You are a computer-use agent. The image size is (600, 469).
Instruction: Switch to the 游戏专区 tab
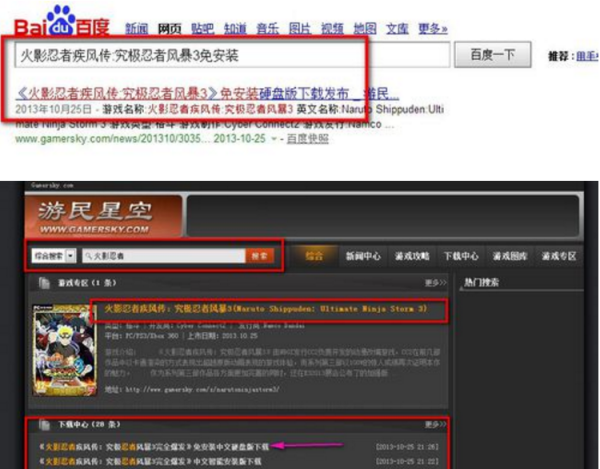coord(559,256)
